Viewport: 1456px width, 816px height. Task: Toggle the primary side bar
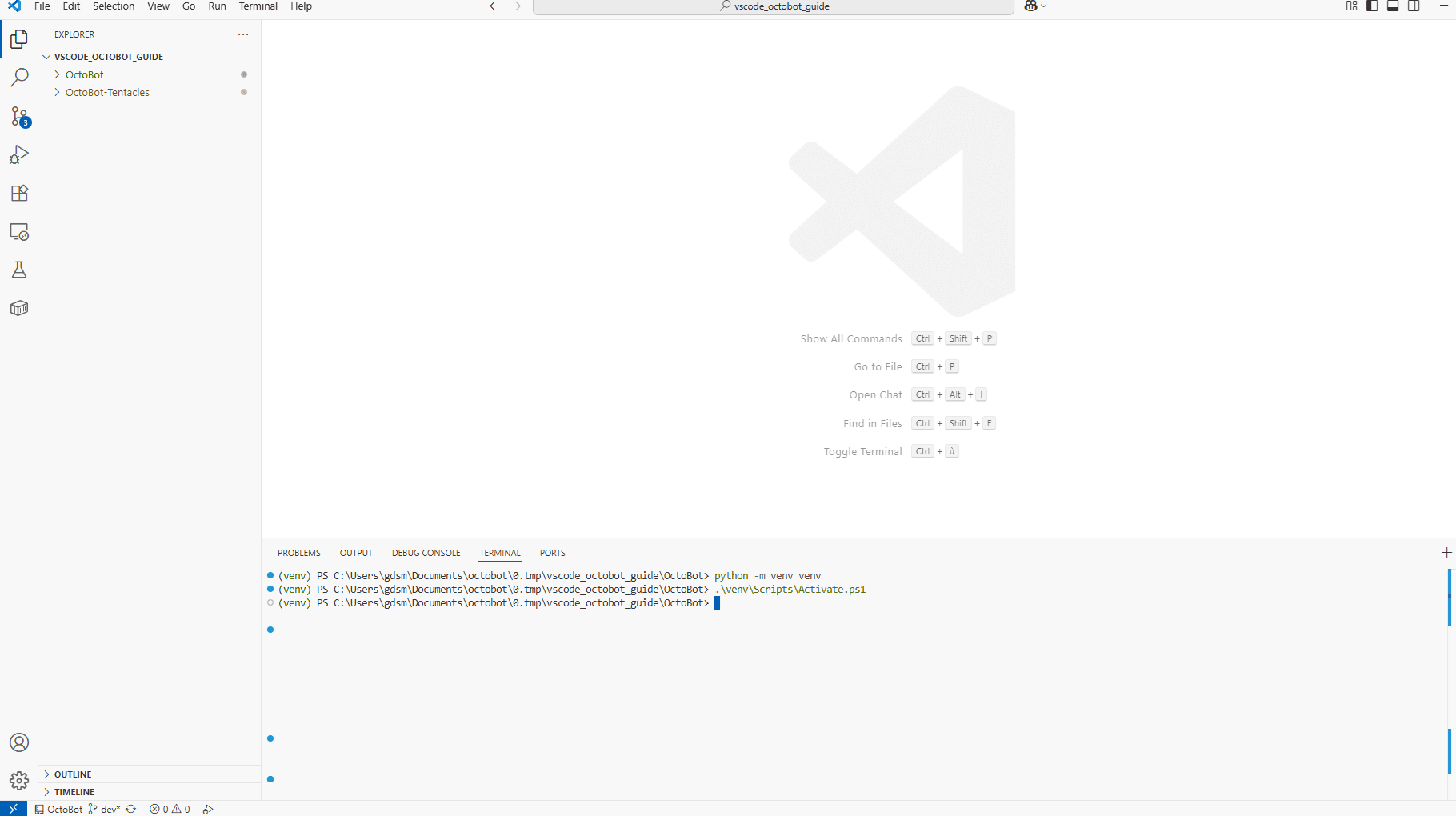coord(1372,6)
